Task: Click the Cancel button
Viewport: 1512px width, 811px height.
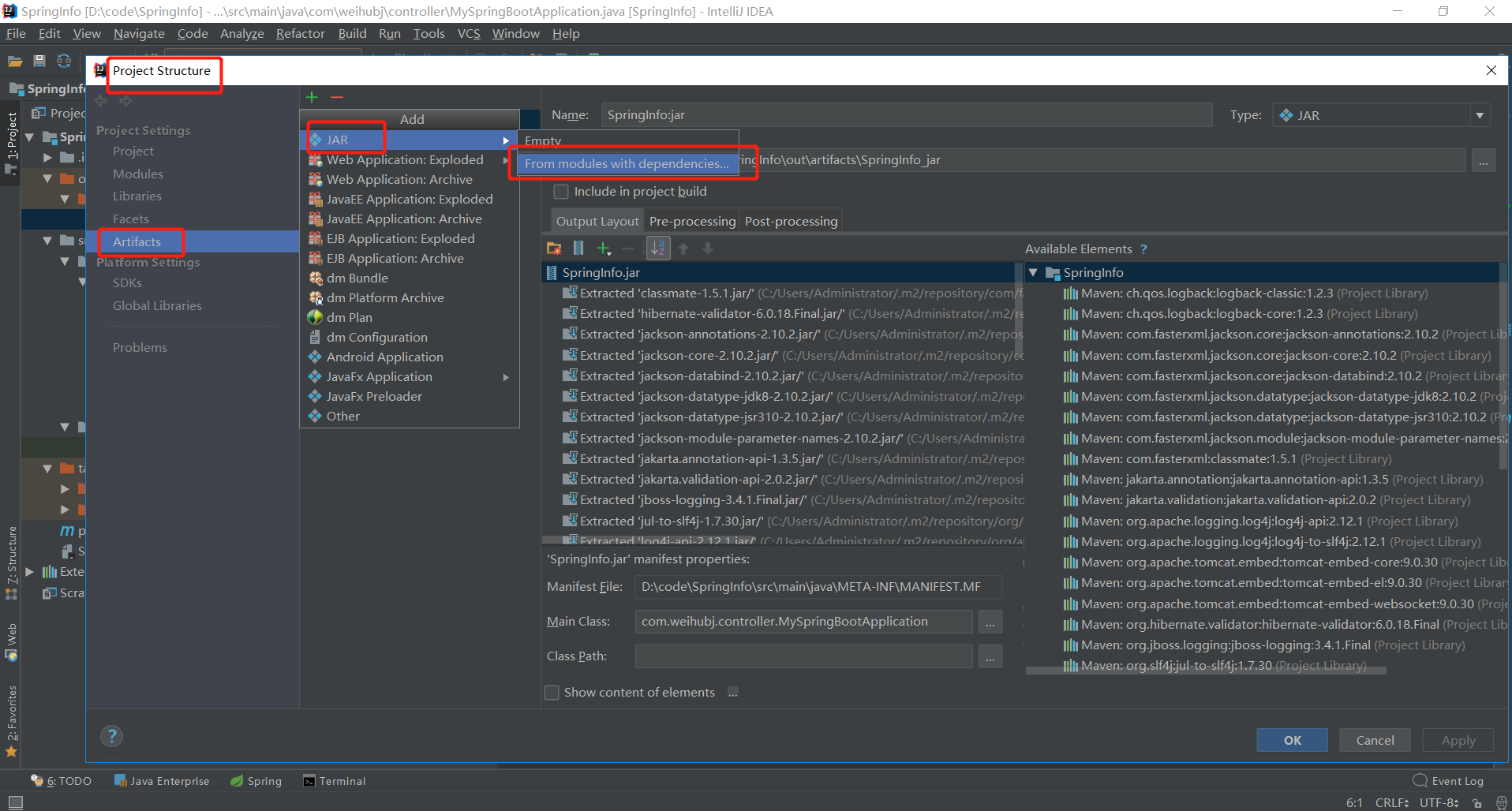Action: [x=1375, y=740]
